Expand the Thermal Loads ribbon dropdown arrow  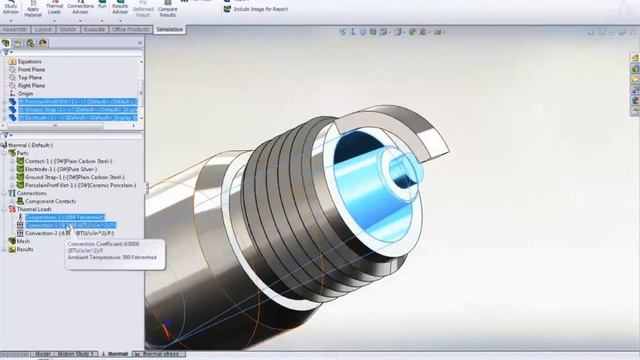pos(54,20)
